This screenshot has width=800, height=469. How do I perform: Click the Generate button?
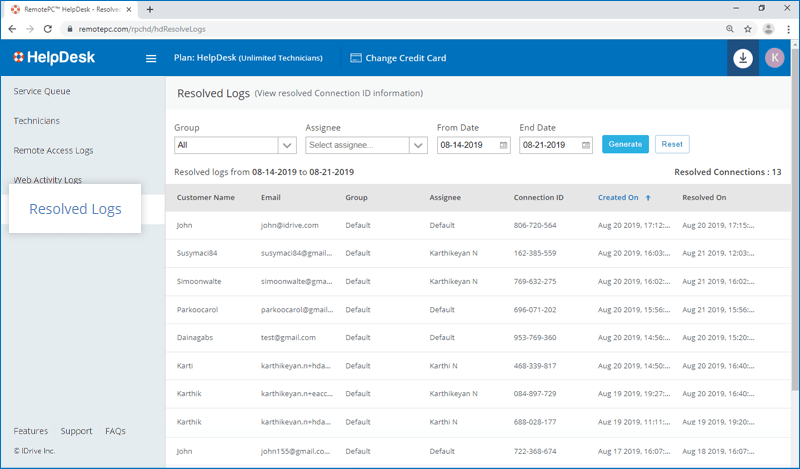click(x=625, y=144)
